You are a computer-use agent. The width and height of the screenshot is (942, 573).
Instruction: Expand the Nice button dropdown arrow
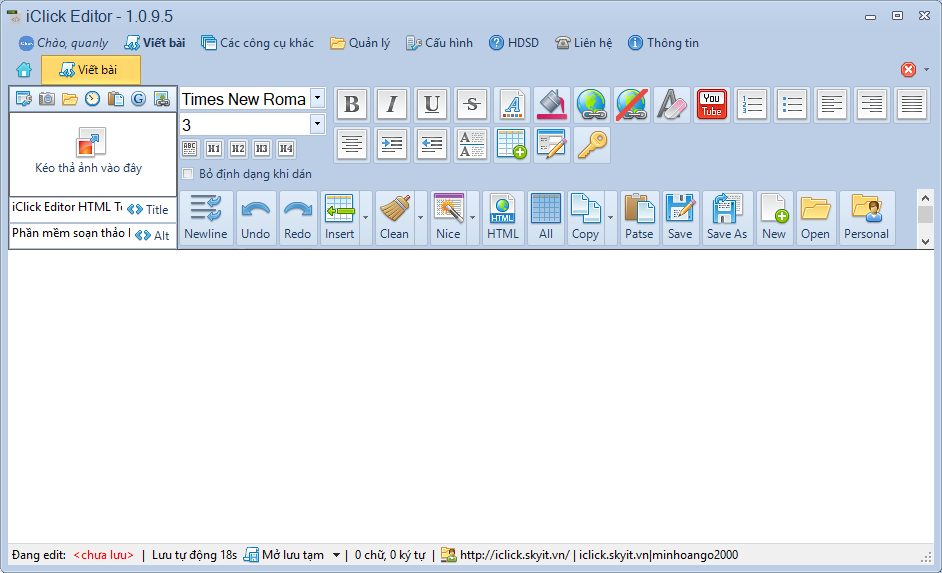coord(472,217)
